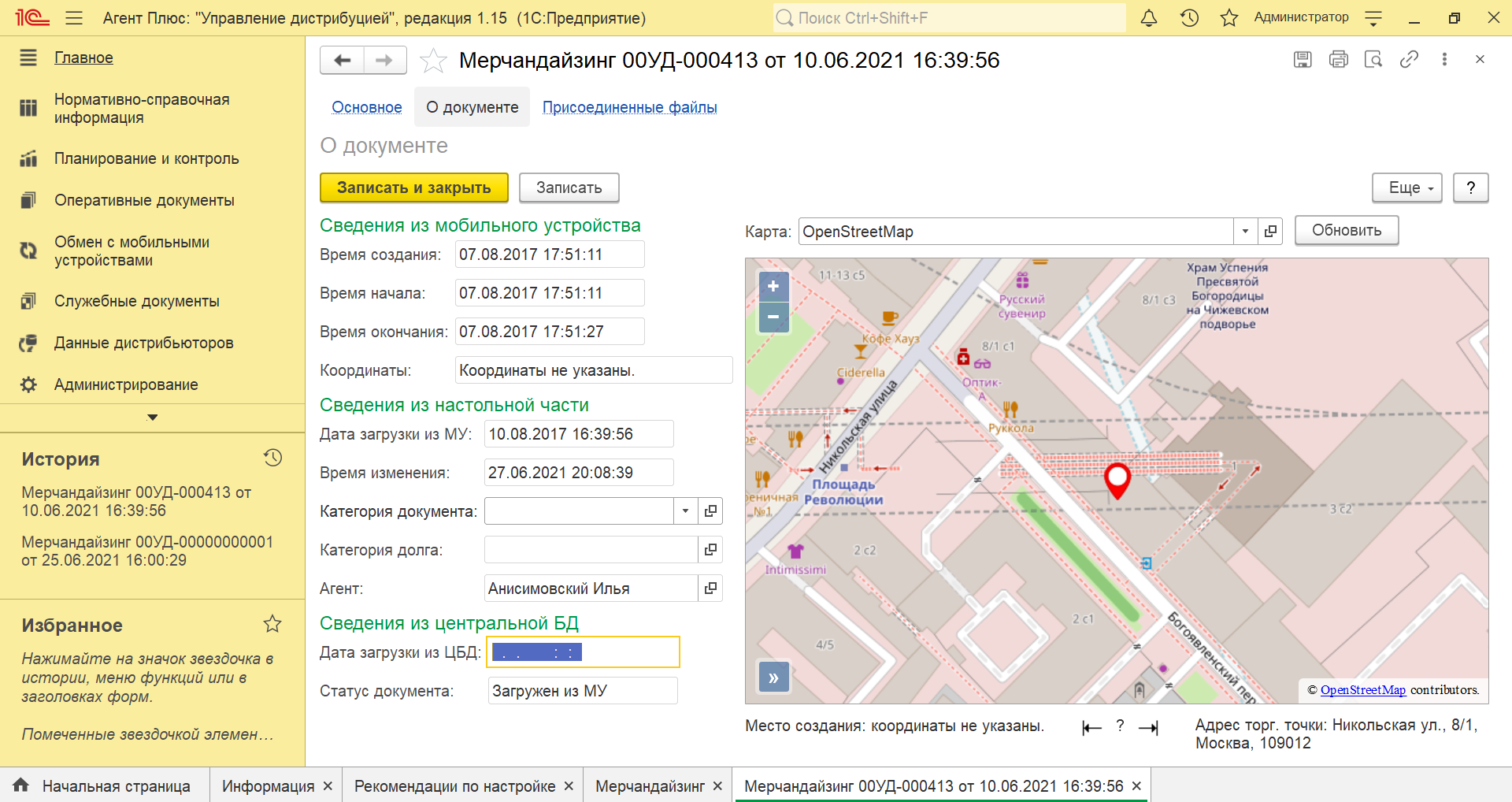Open Главное section in sidebar
Viewport: 1512px width, 802px height.
tap(83, 58)
